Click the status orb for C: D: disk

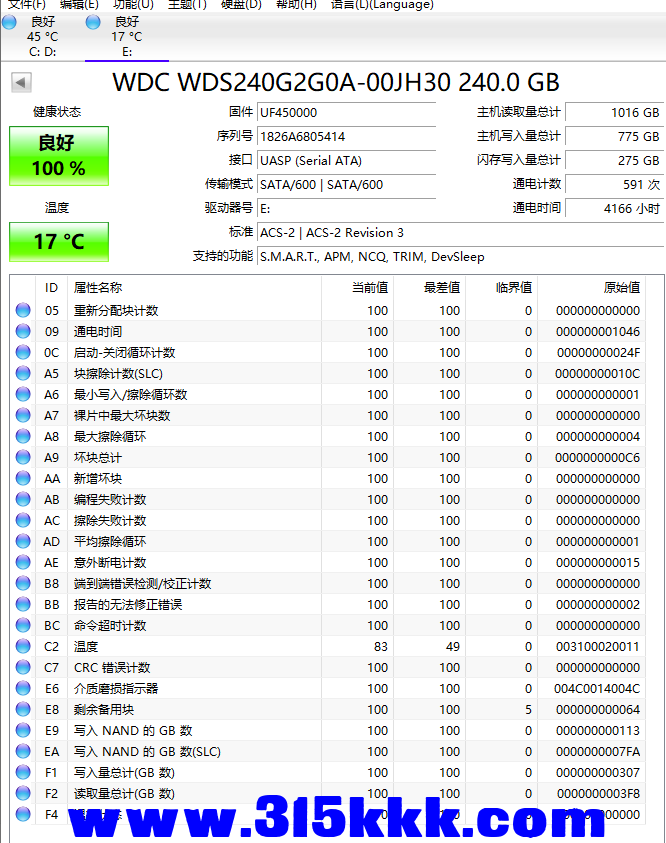(9, 23)
